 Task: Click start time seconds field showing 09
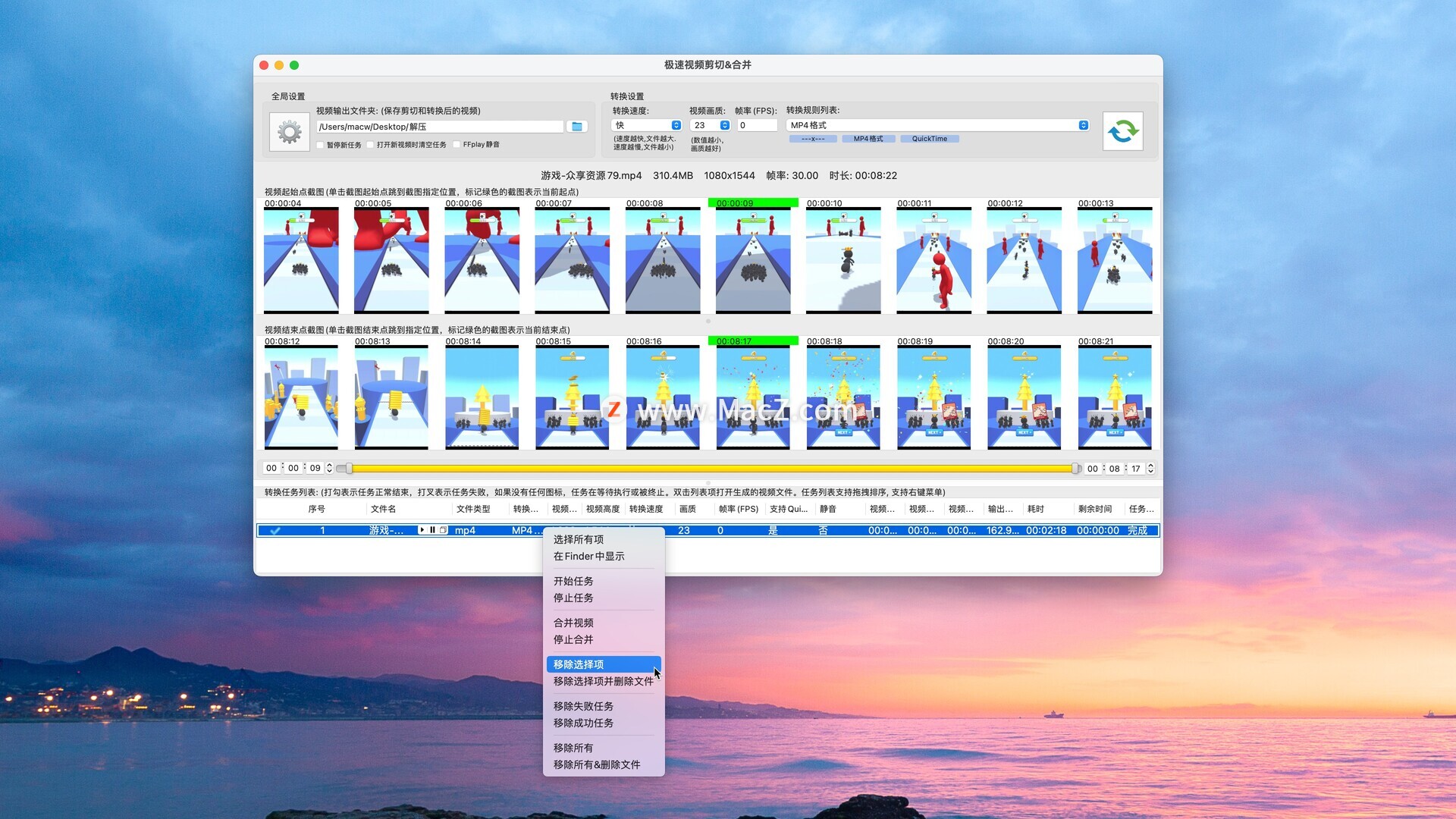pos(315,468)
